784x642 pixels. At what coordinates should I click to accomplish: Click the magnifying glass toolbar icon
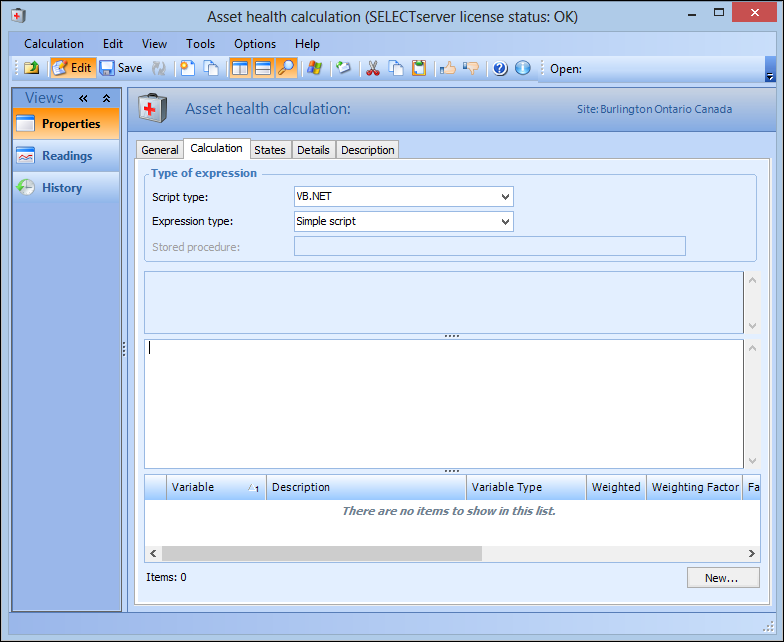(286, 68)
